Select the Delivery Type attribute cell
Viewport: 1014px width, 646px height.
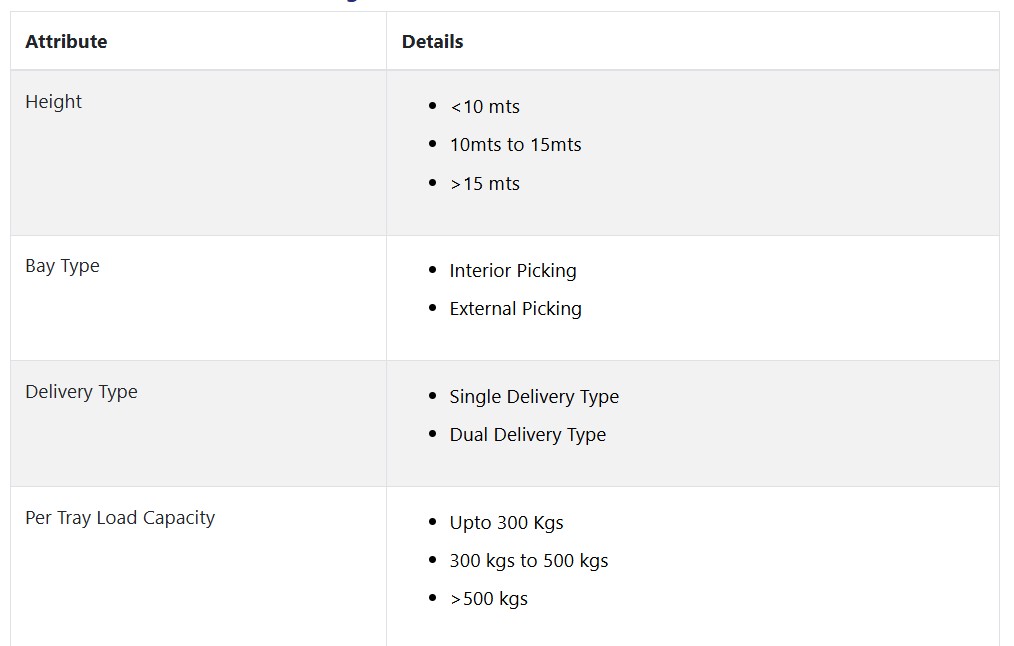click(198, 424)
